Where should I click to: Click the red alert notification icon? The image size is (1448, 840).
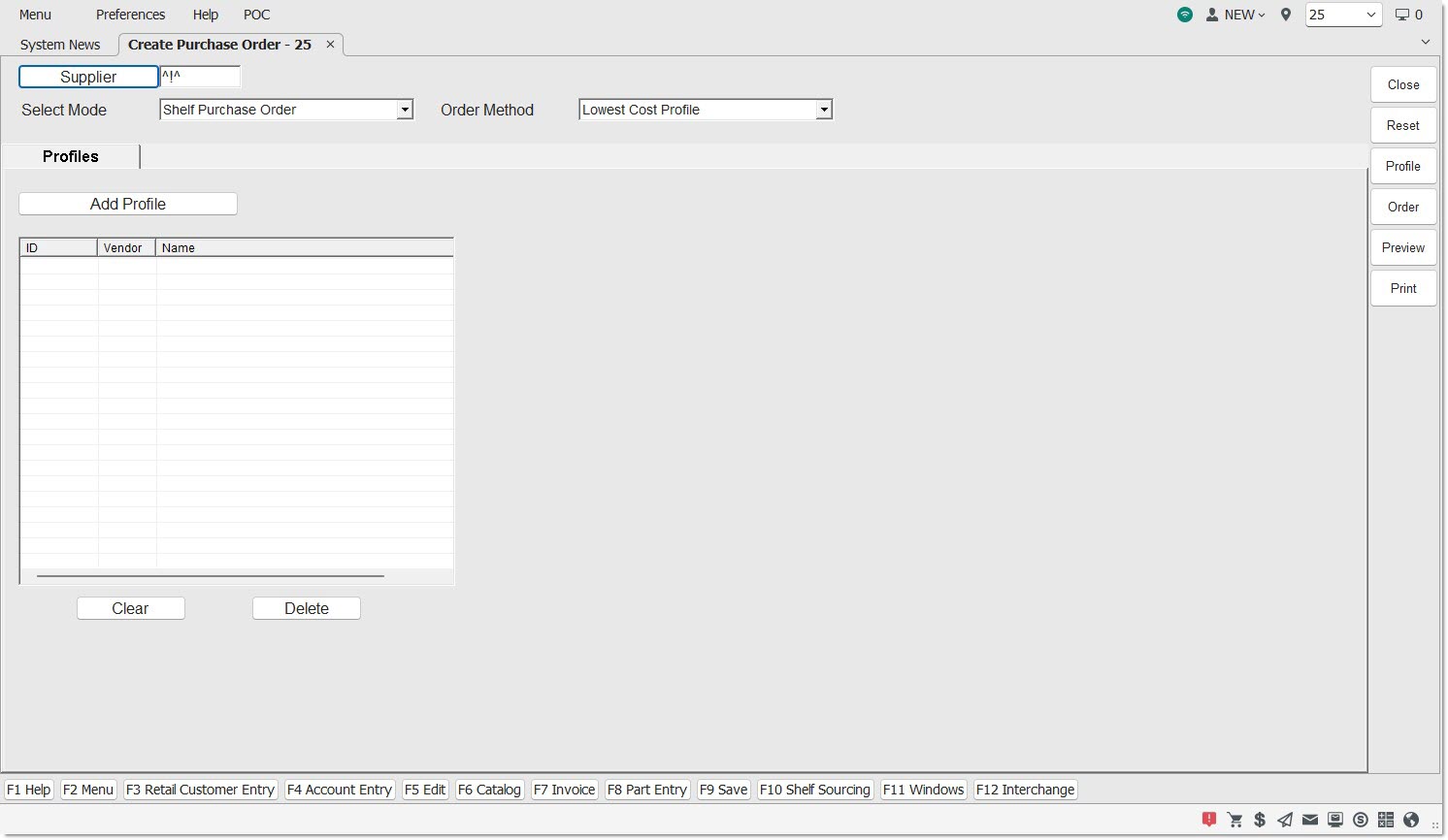click(1209, 820)
